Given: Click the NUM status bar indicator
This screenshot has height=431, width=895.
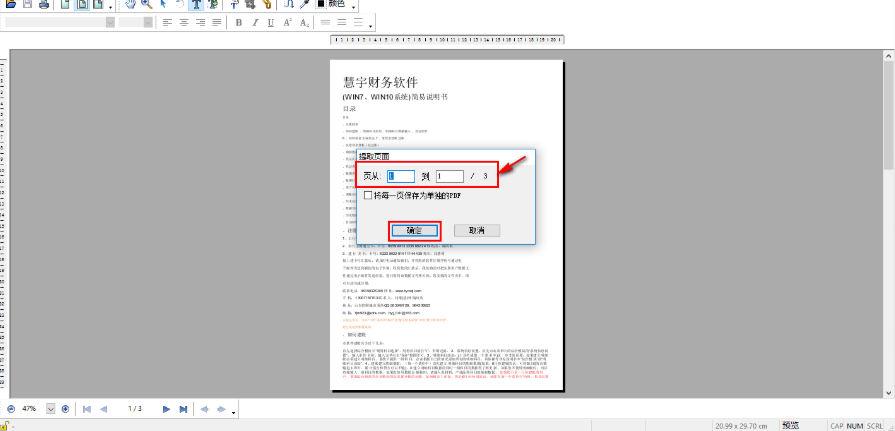Looking at the screenshot, I should [x=855, y=426].
